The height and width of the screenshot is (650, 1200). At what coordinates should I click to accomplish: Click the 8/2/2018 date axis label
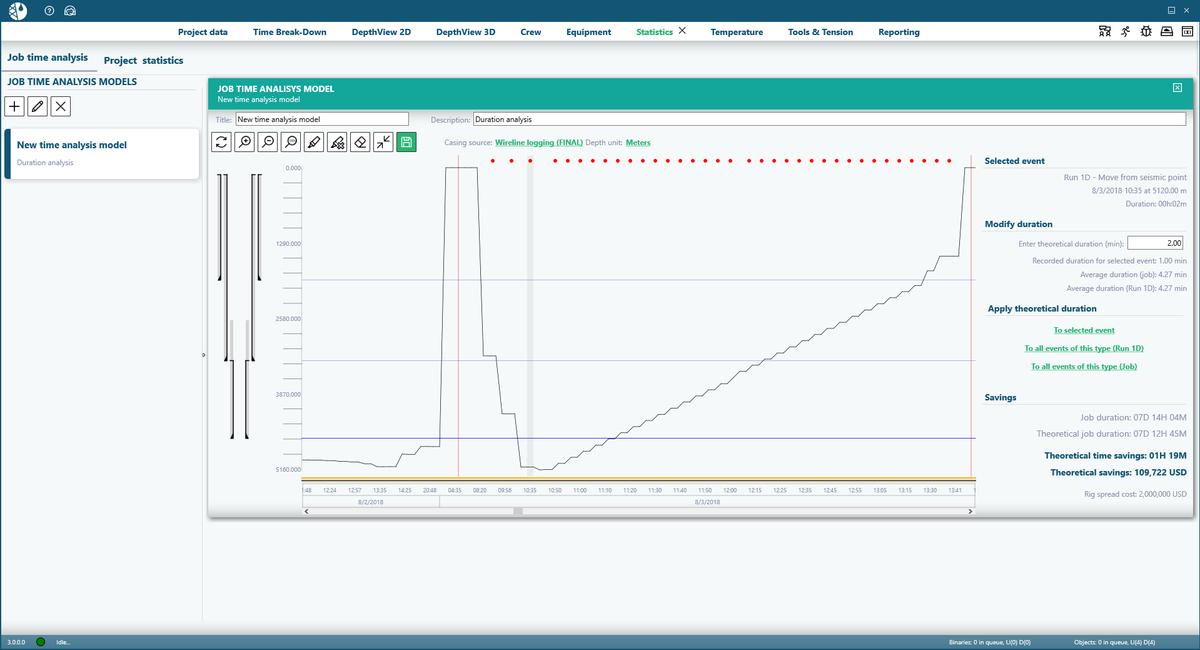[x=370, y=502]
